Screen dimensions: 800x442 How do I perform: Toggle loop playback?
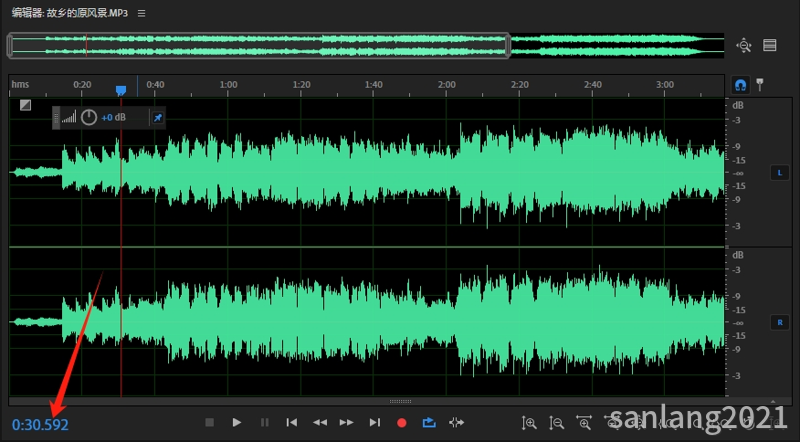coord(429,423)
